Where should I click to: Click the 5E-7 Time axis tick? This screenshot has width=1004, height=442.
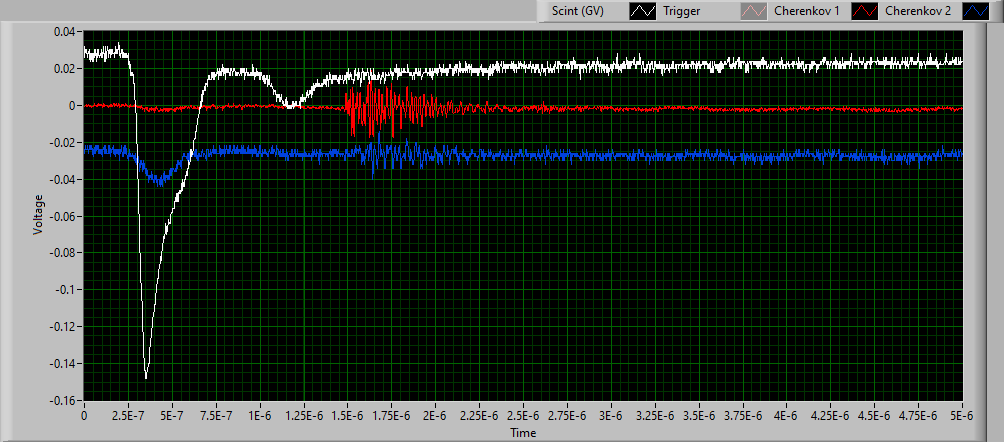click(172, 415)
